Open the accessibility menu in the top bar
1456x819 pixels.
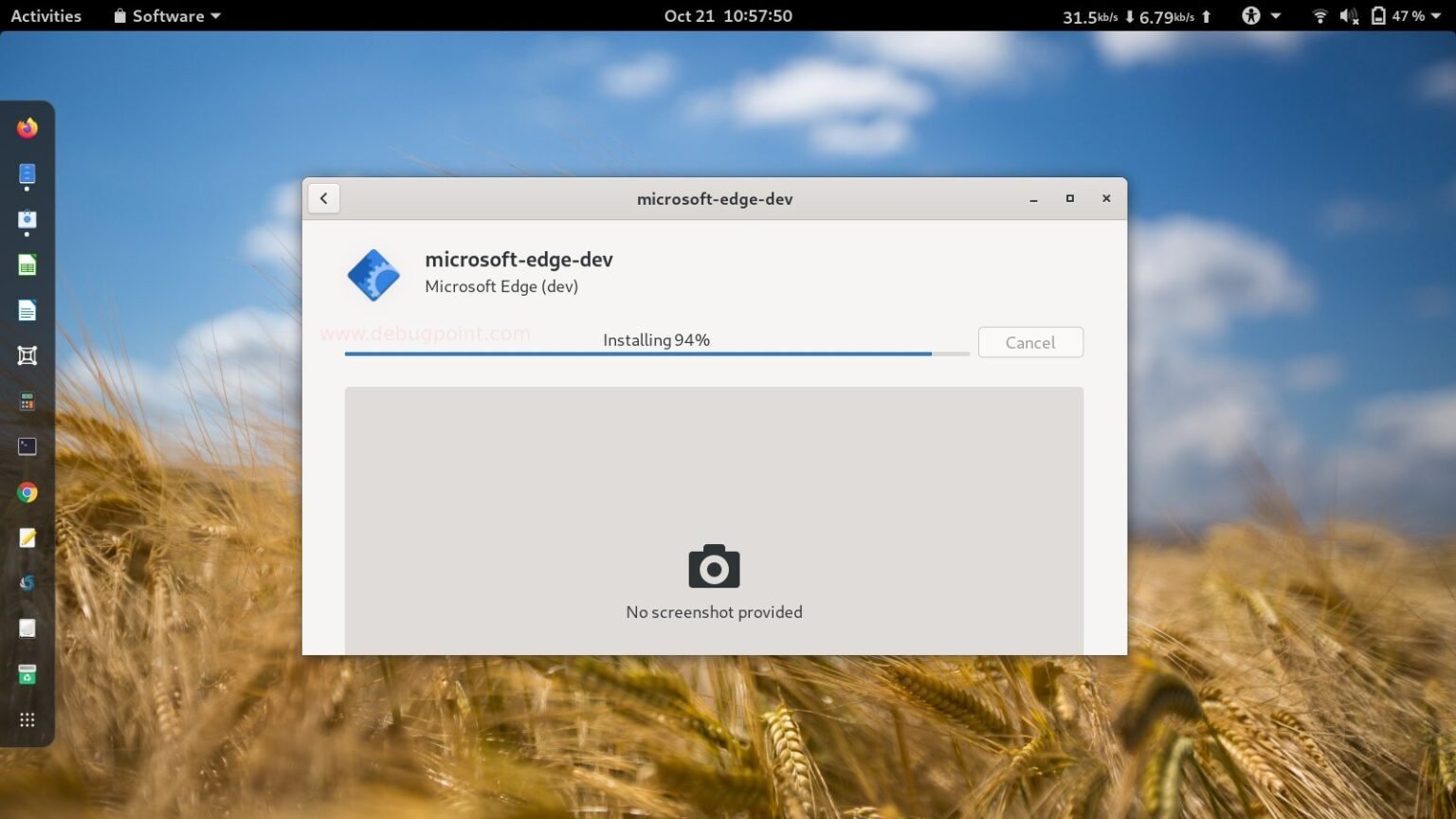pos(1251,15)
